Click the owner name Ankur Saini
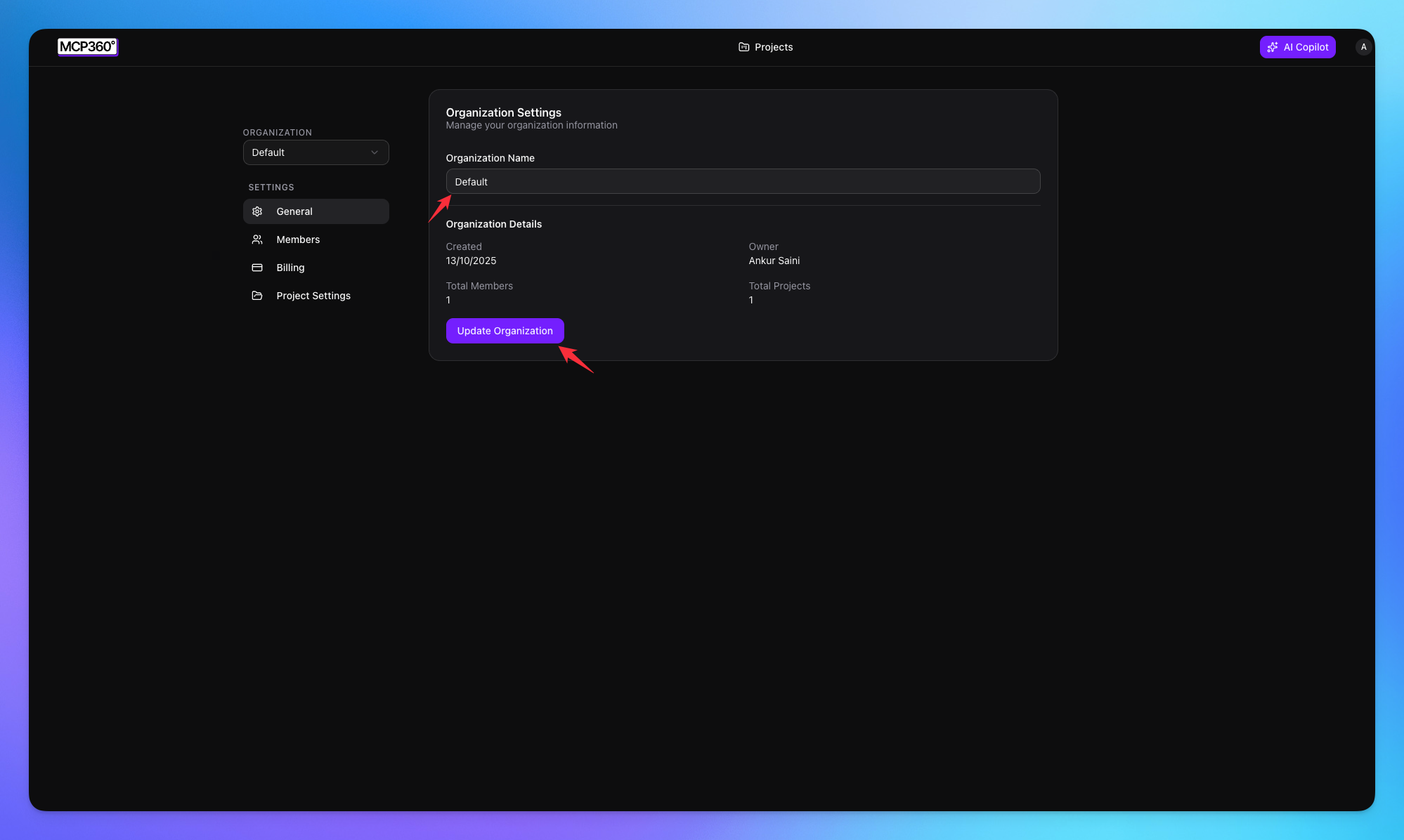Image resolution: width=1404 pixels, height=840 pixels. click(x=774, y=261)
